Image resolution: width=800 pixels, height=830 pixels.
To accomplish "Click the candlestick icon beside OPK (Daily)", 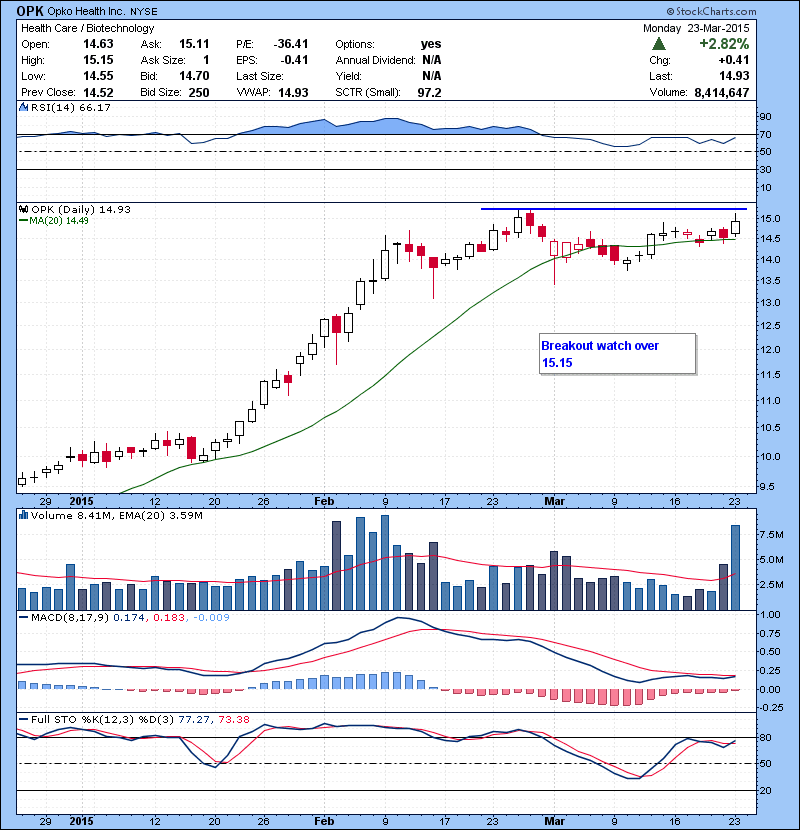I will (23, 210).
